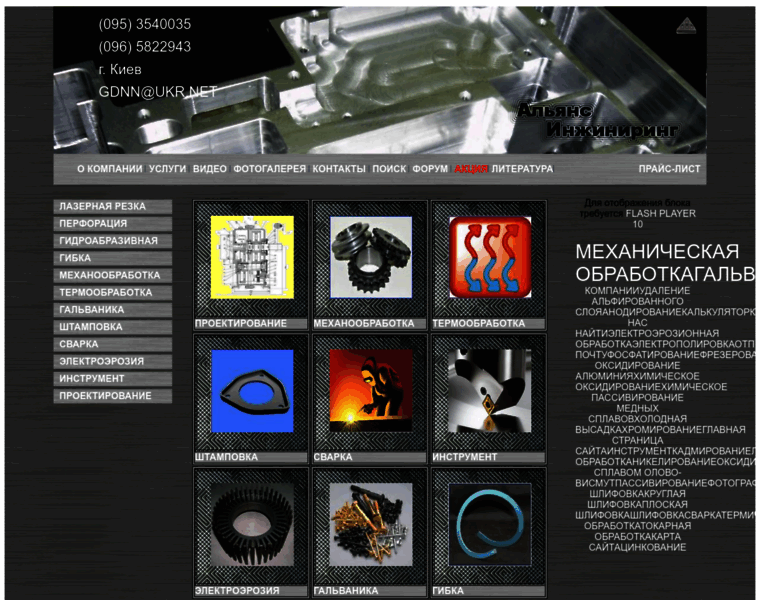
Task: Select the Термообработка red heat icon
Action: pyautogui.click(x=489, y=257)
